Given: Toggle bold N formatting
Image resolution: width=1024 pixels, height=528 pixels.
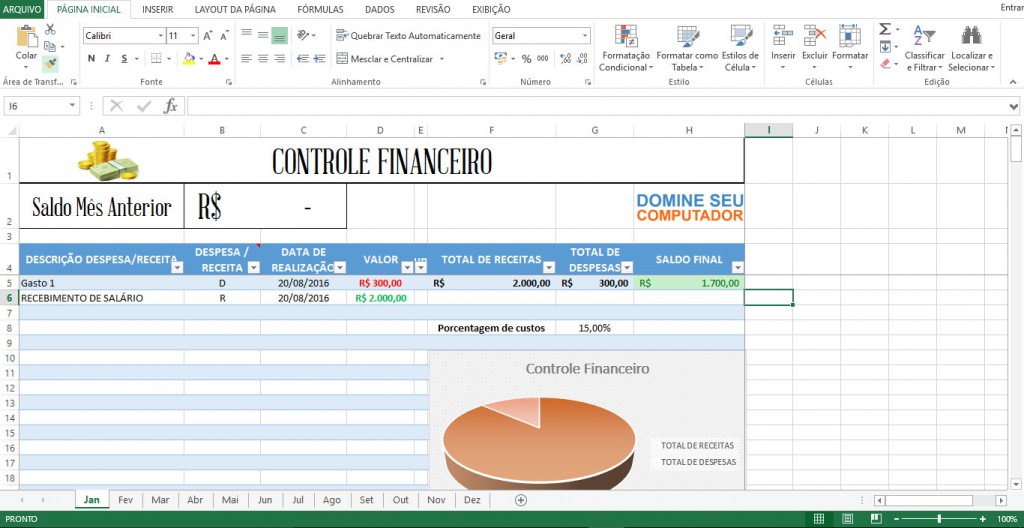Looking at the screenshot, I should tap(91, 59).
